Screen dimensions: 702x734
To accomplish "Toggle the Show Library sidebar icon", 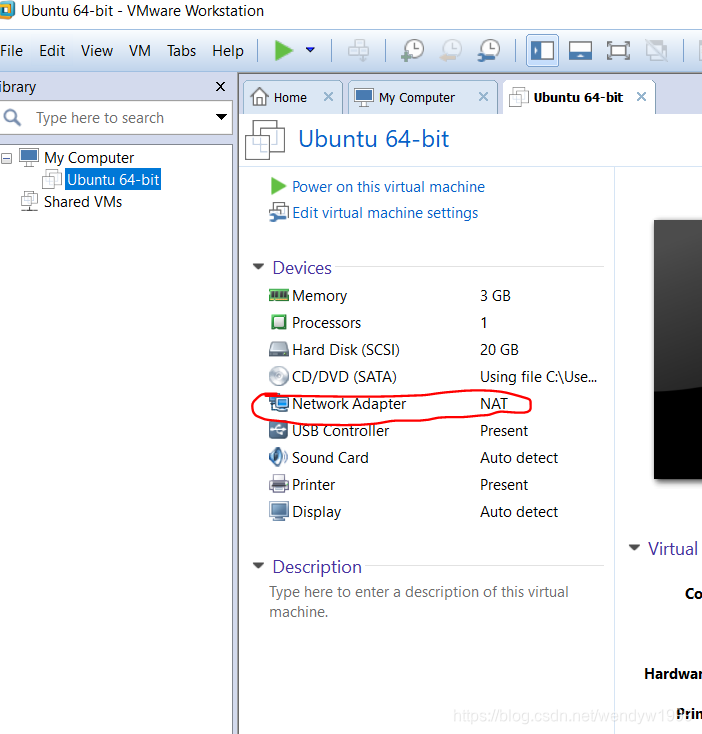I will tap(542, 50).
